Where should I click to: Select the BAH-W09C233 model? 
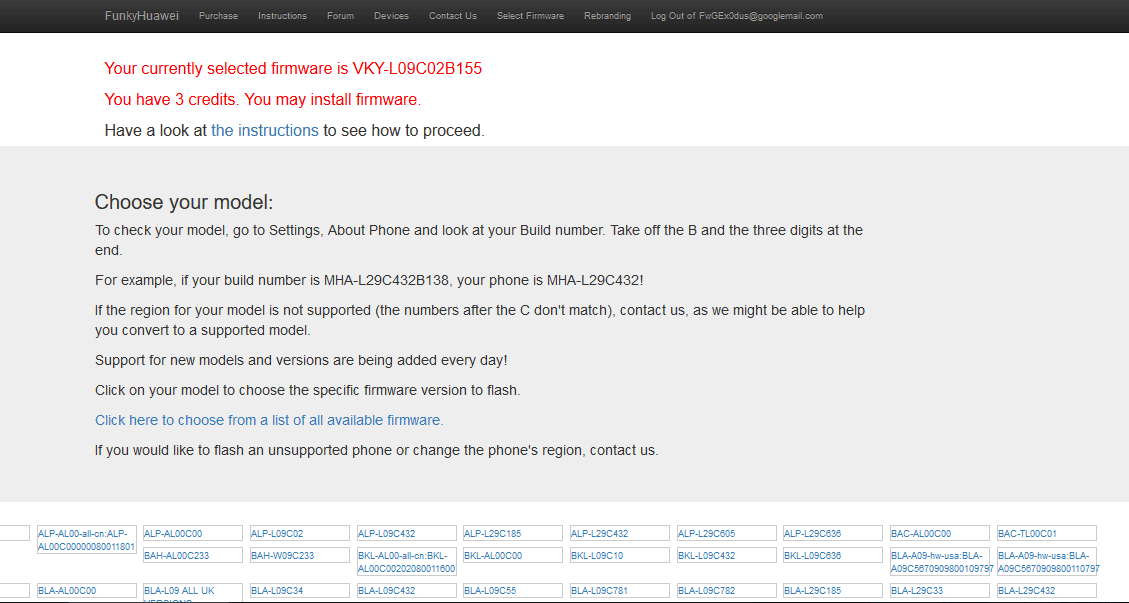300,555
